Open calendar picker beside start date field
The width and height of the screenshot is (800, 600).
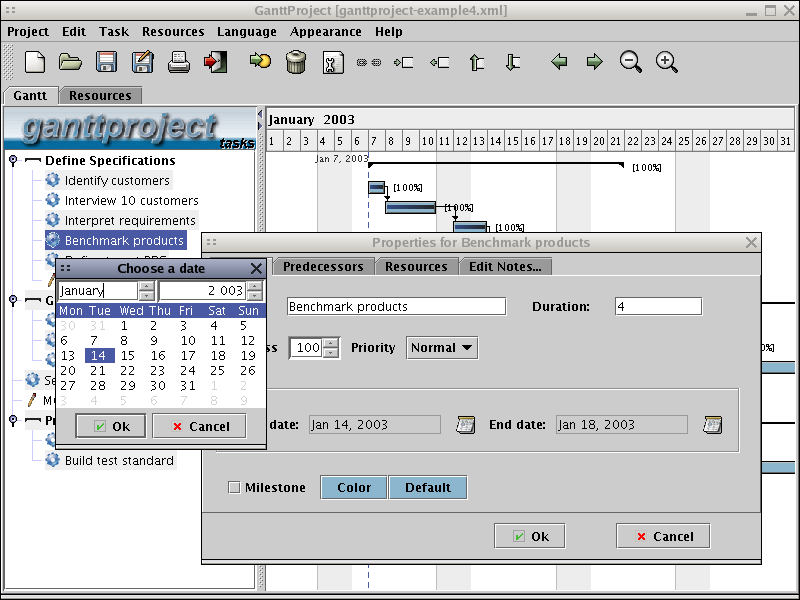pyautogui.click(x=465, y=424)
